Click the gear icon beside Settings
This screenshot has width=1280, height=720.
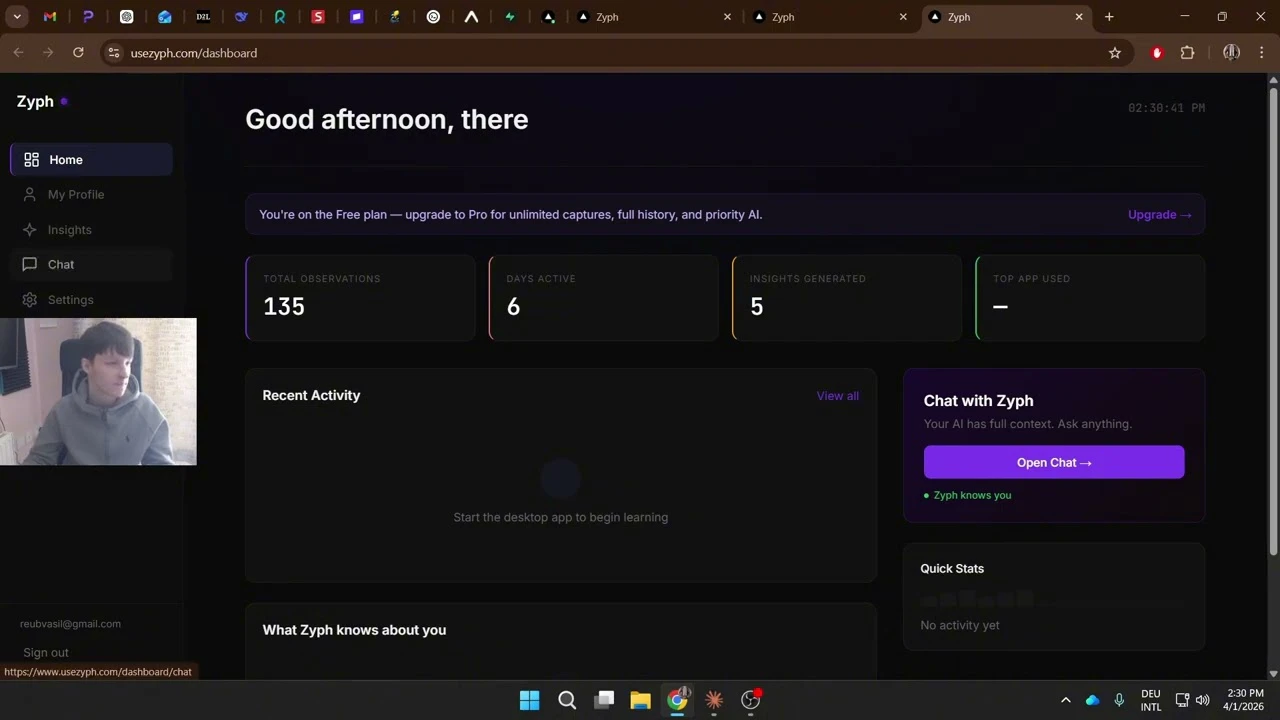(x=30, y=300)
